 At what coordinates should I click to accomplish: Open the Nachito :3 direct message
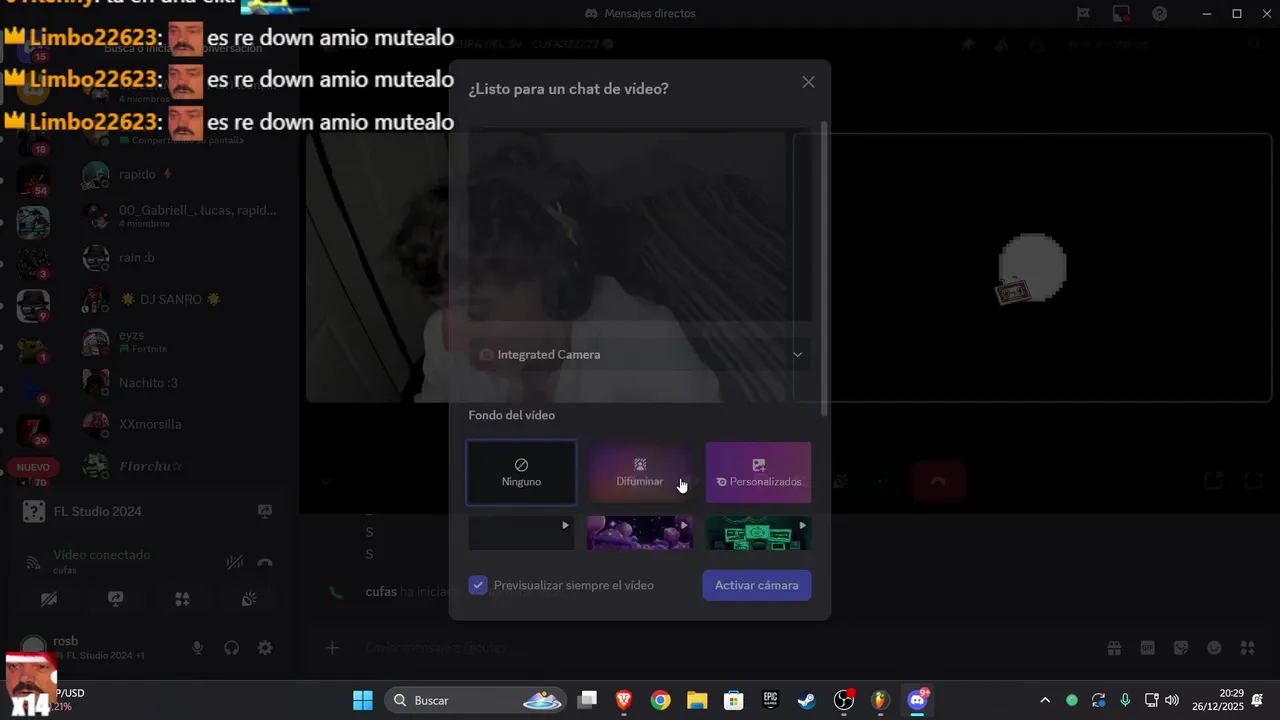pos(180,383)
